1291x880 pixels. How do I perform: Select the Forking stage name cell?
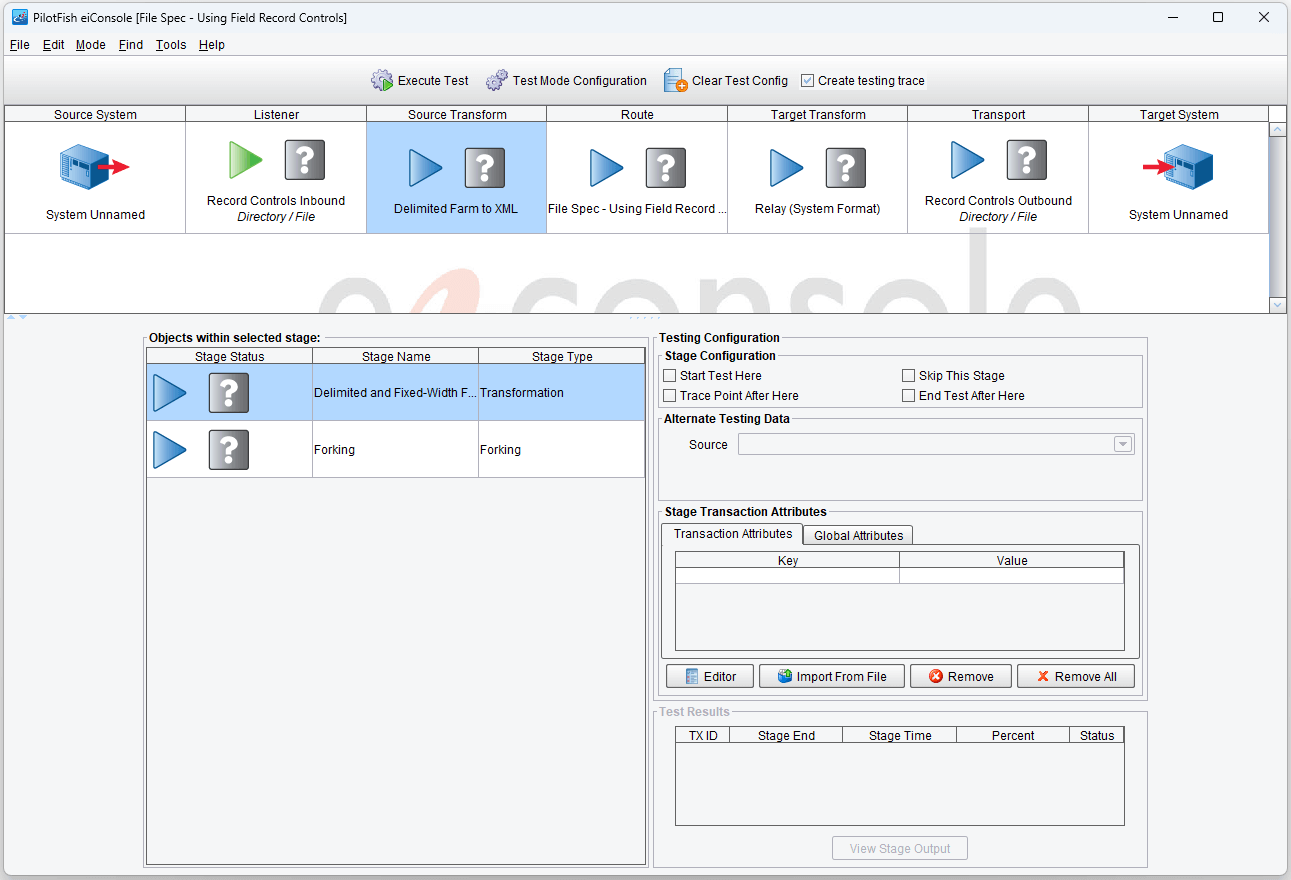pos(396,450)
